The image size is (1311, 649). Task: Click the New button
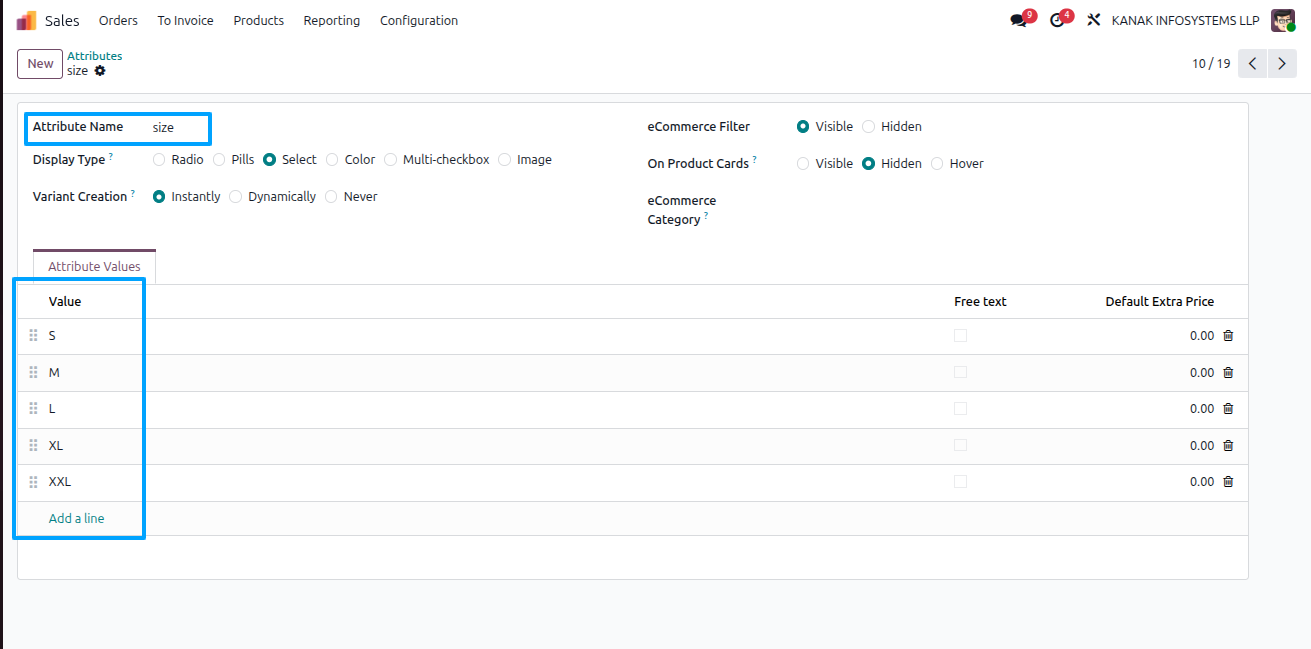(x=40, y=64)
